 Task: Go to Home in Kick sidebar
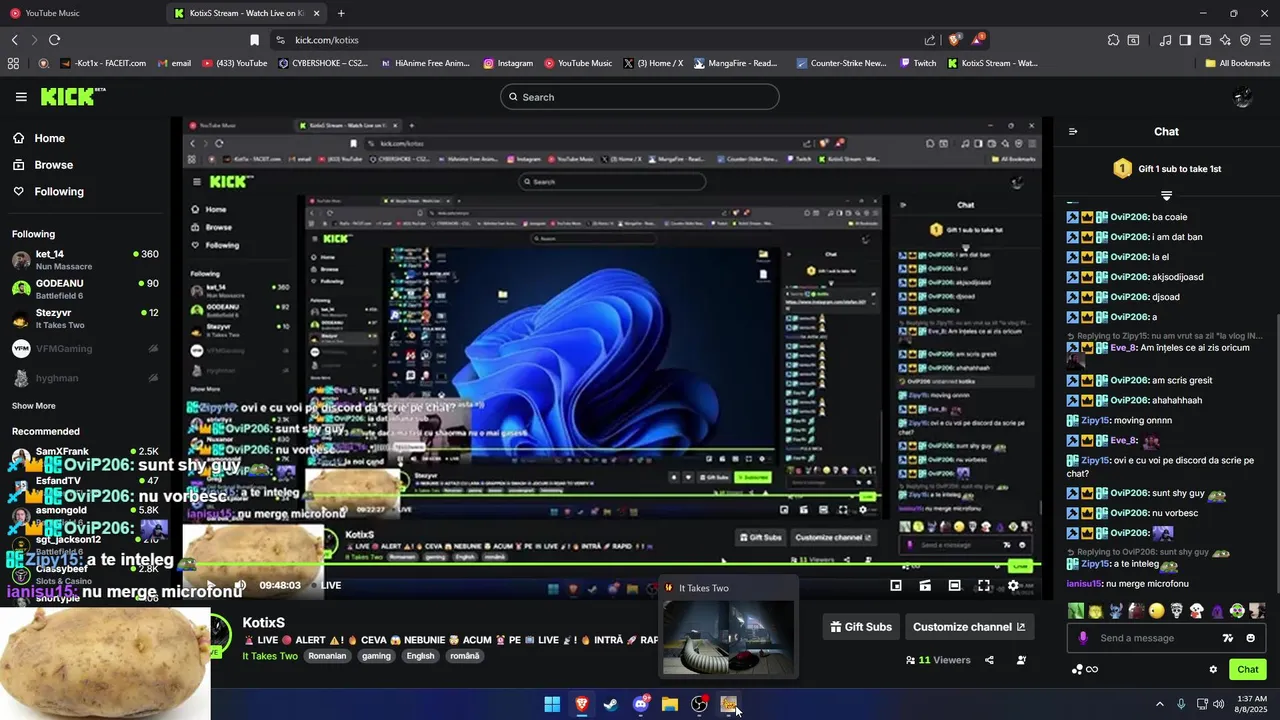pyautogui.click(x=38, y=138)
